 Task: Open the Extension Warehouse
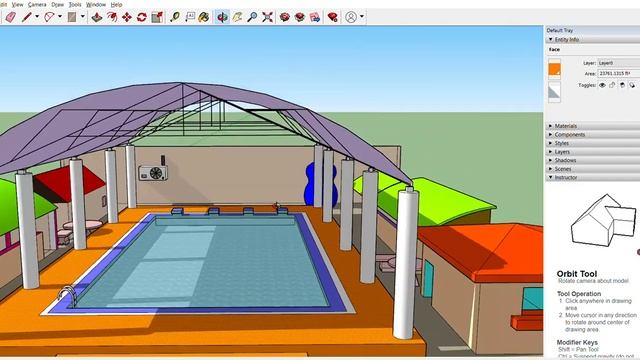point(300,17)
